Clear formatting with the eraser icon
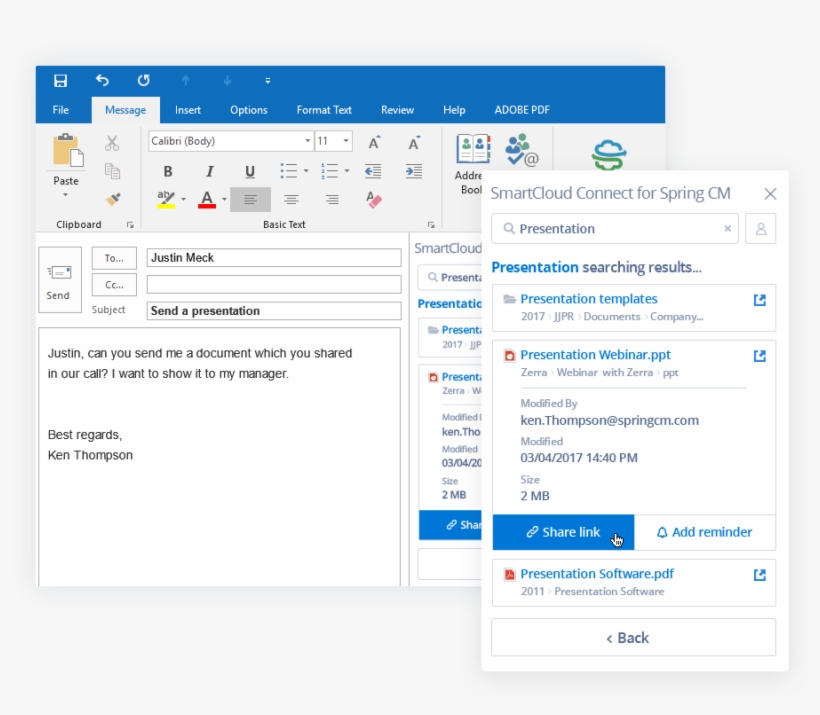 click(372, 200)
